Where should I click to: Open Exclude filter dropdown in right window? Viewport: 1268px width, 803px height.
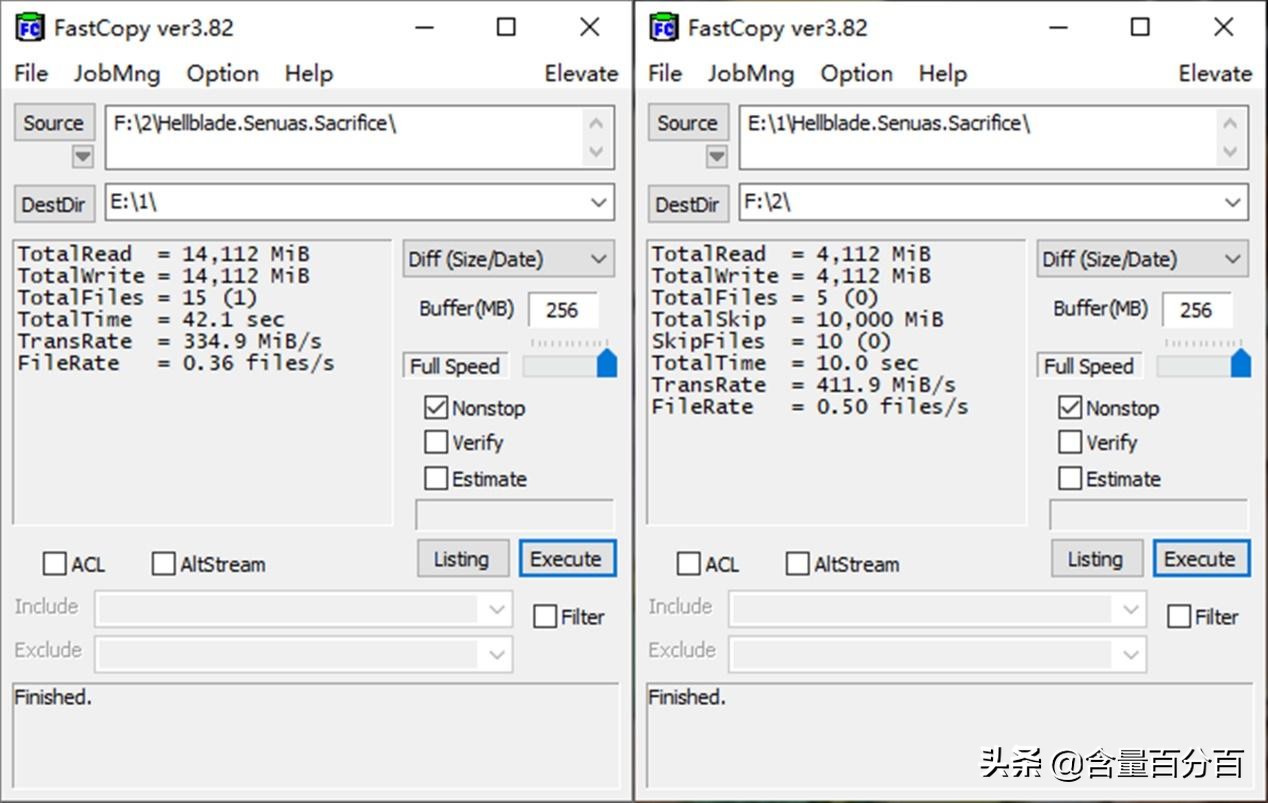coord(1131,655)
